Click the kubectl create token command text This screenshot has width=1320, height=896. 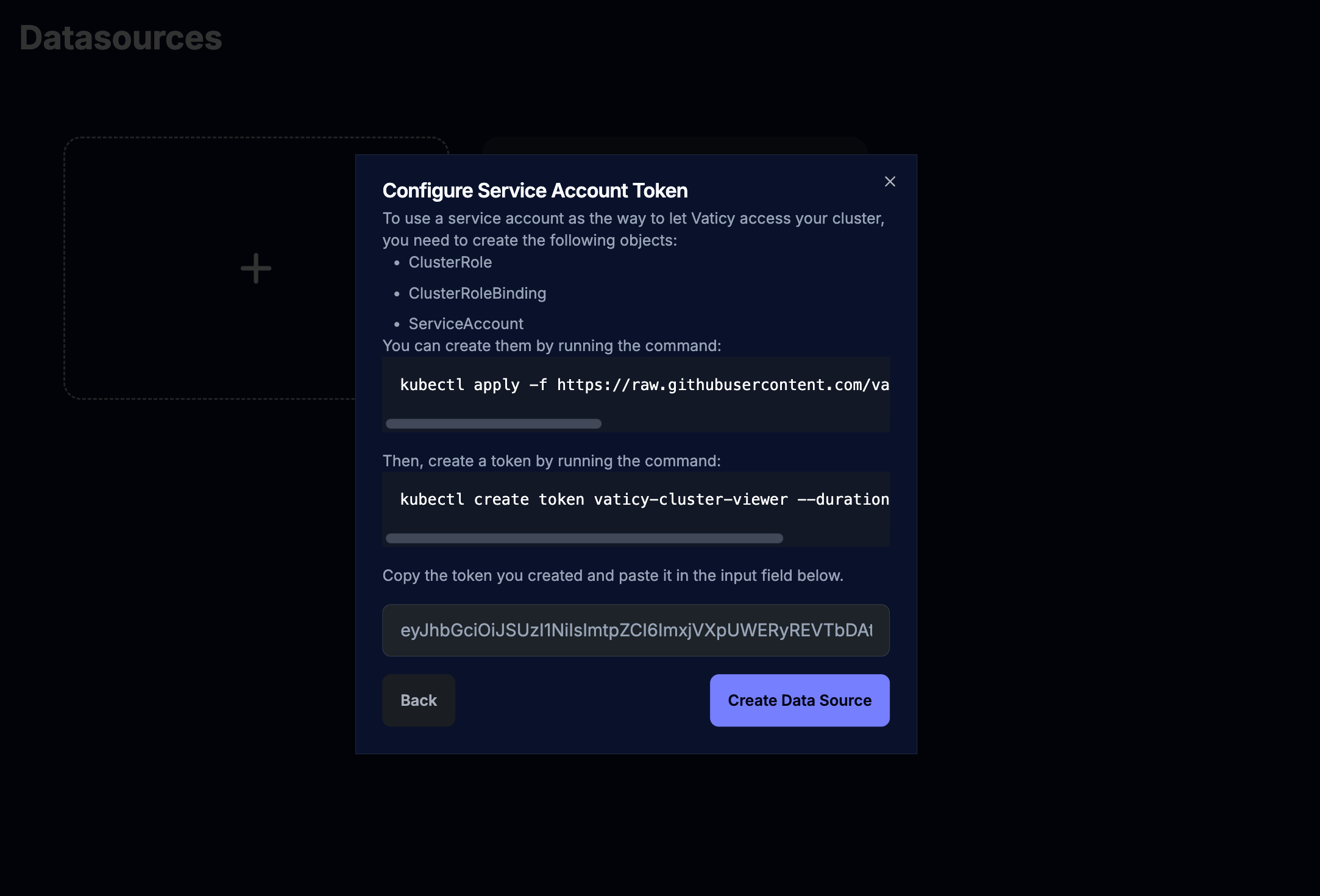644,499
